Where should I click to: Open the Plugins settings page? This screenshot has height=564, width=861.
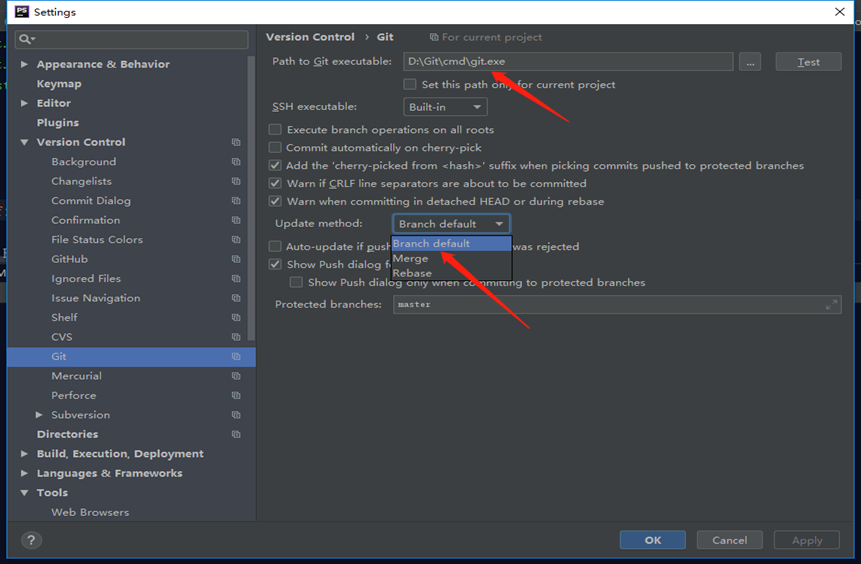tap(58, 122)
